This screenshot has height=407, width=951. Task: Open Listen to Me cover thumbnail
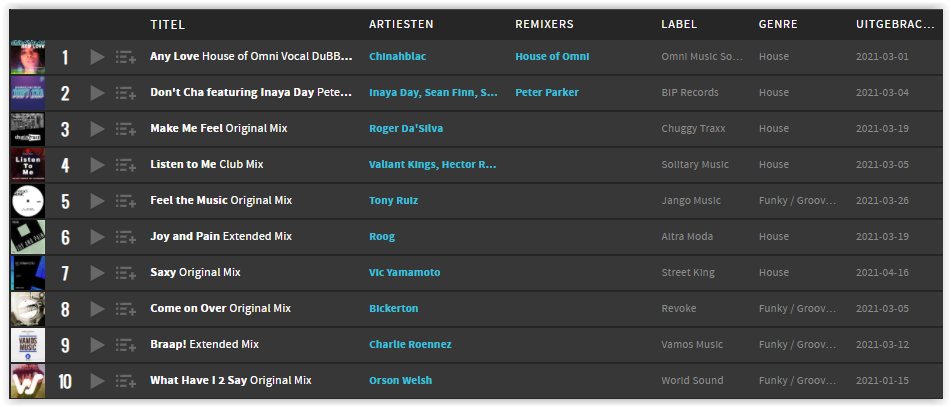pos(28,165)
